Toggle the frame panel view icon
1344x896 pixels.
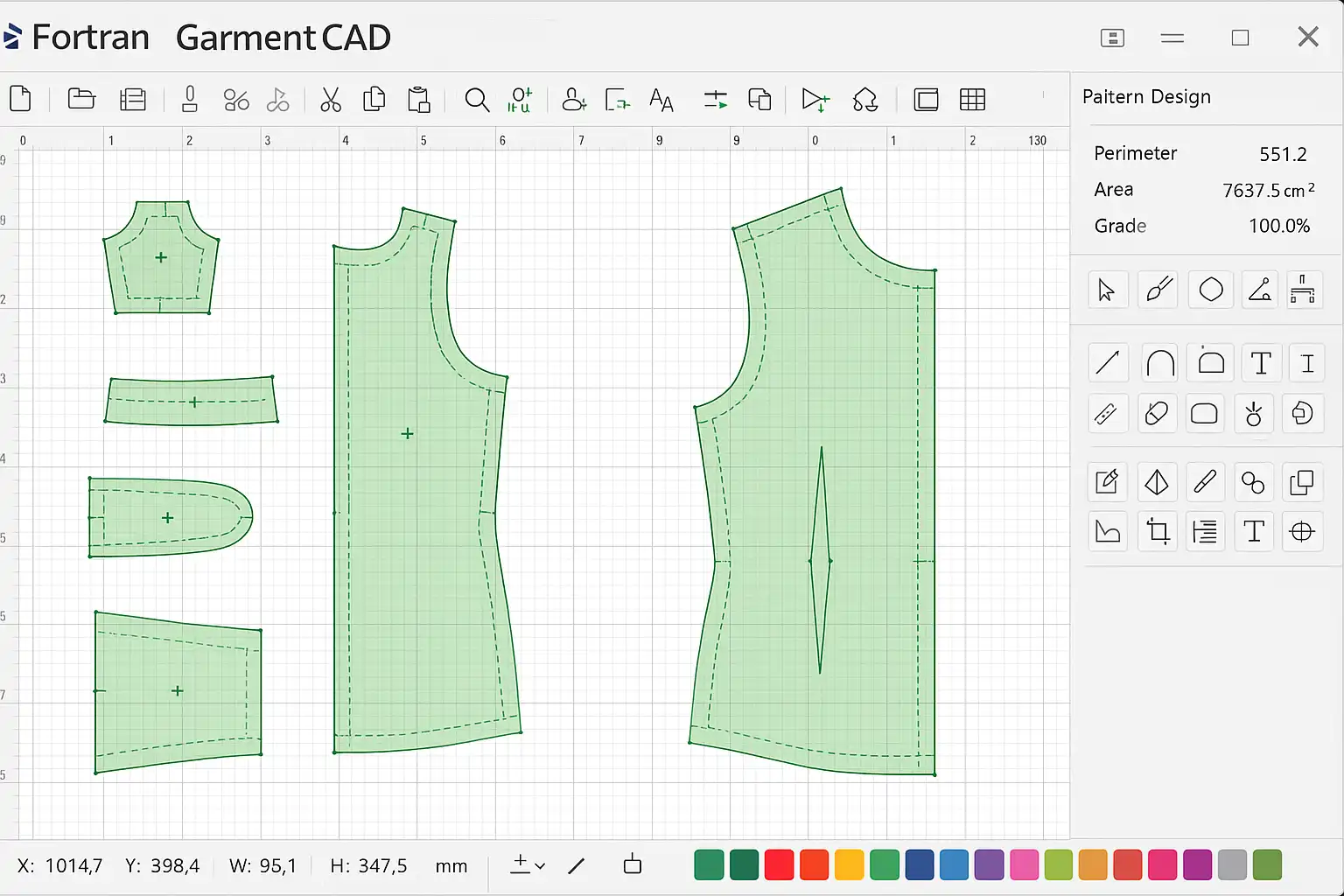pos(926,100)
